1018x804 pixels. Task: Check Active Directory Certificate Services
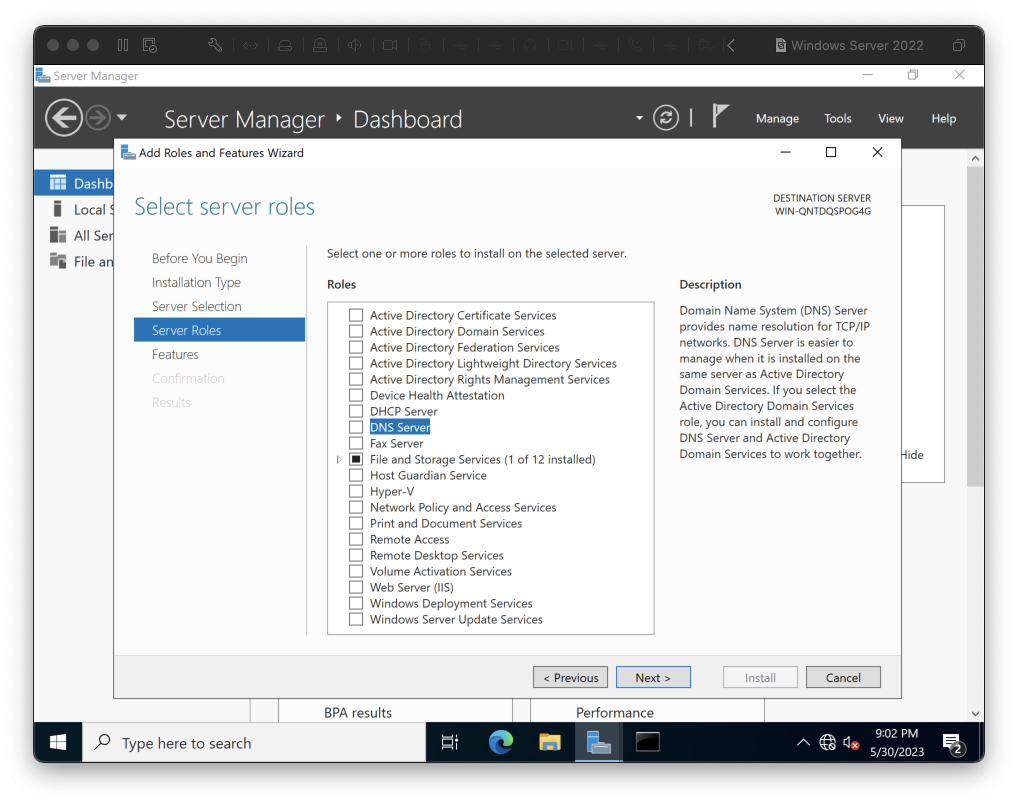point(356,315)
